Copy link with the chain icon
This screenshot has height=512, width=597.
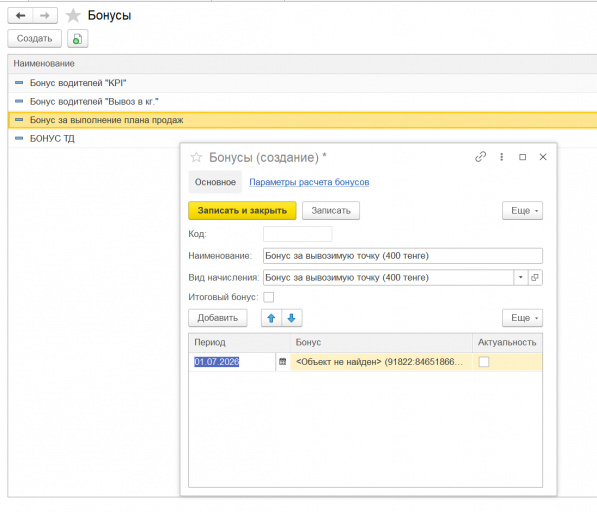point(480,157)
